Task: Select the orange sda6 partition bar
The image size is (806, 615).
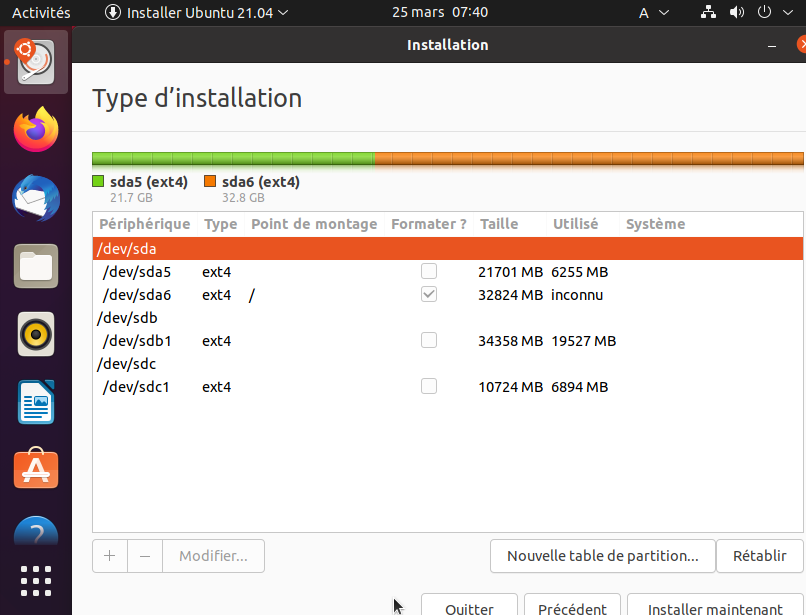Action: (x=589, y=158)
